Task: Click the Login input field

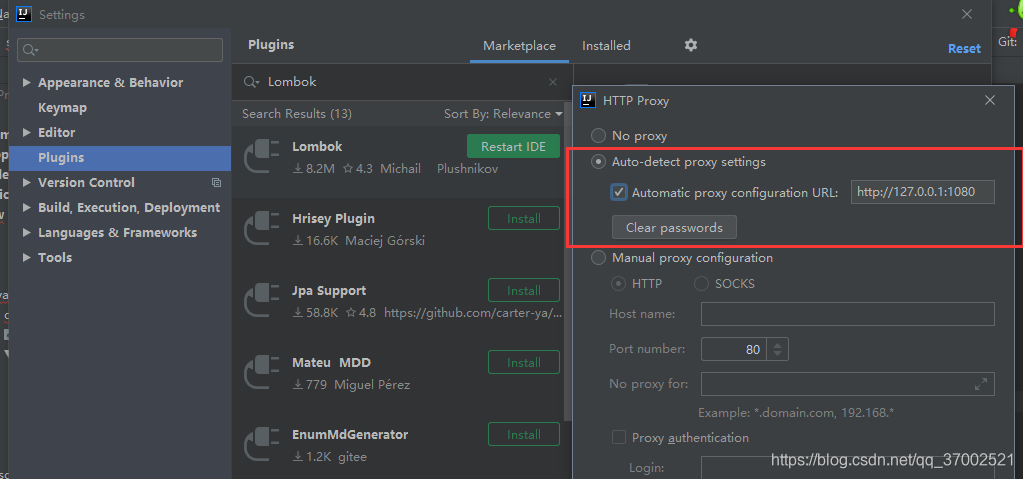Action: 847,468
